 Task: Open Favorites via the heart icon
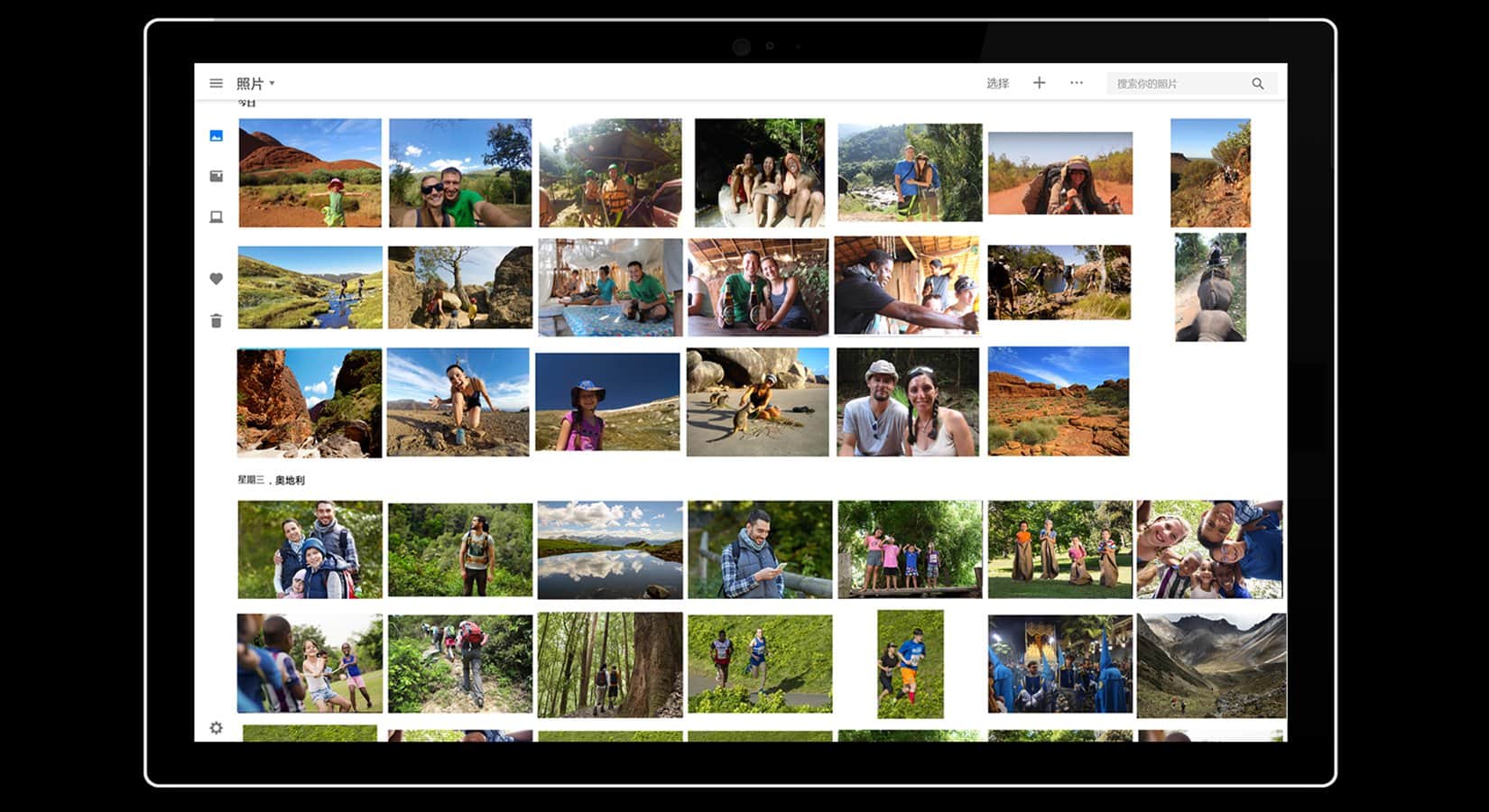tap(216, 279)
